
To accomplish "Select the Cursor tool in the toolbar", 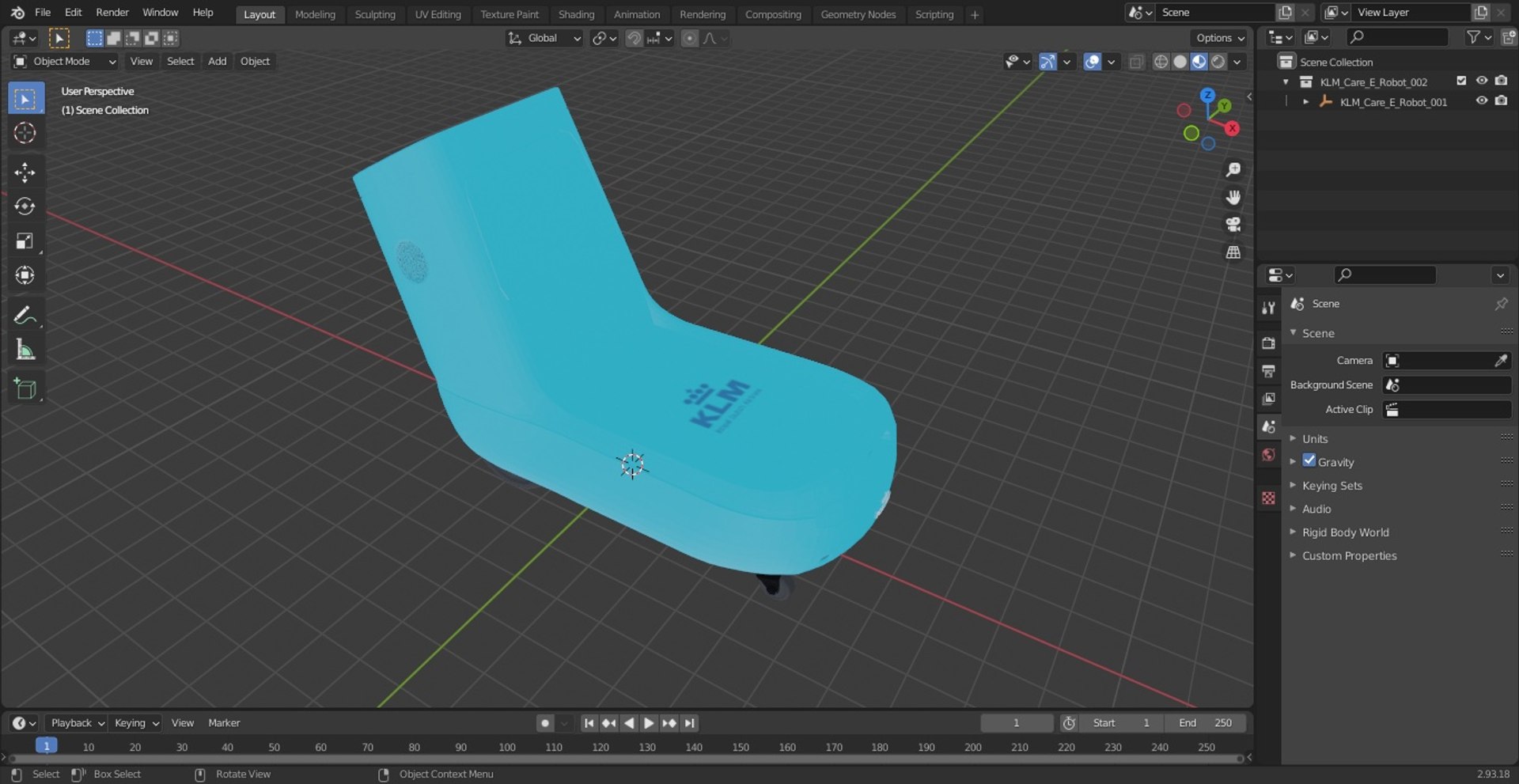I will (25, 133).
